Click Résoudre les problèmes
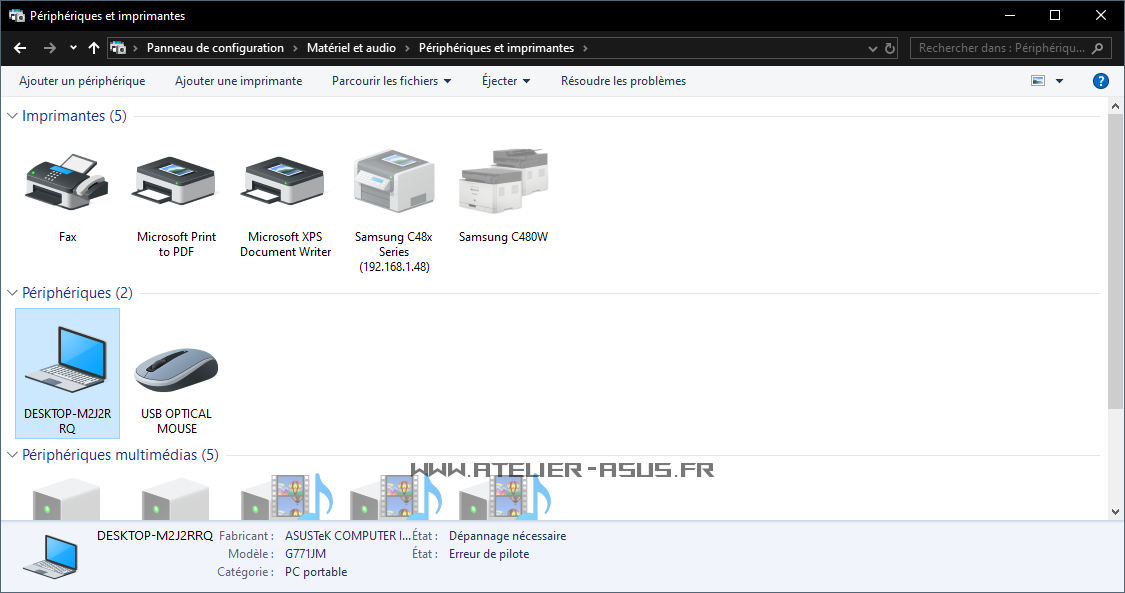 click(x=623, y=81)
